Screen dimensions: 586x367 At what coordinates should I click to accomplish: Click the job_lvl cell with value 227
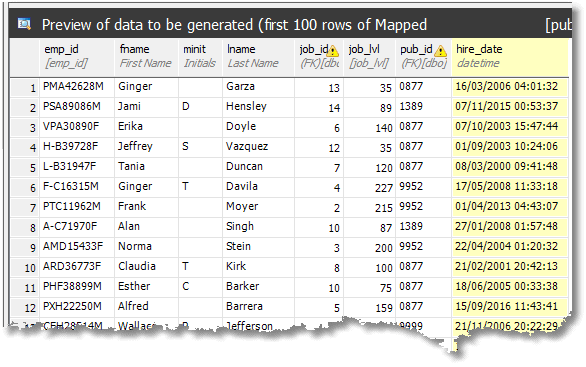point(370,188)
